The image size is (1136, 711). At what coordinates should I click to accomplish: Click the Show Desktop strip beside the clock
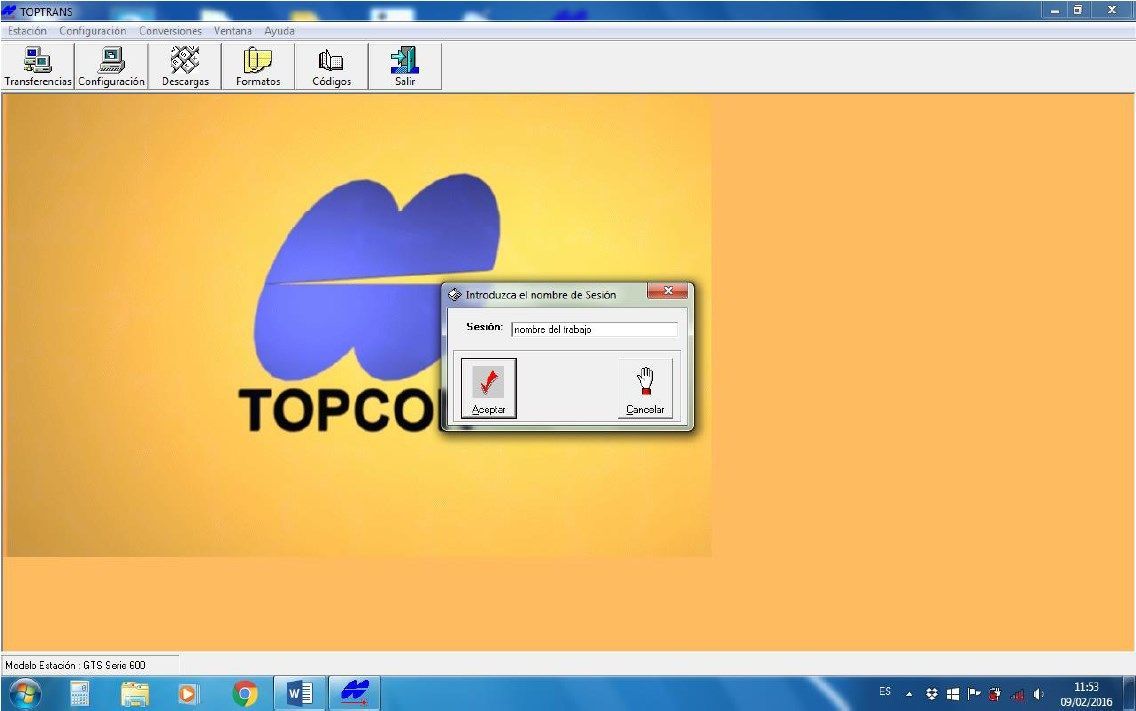[x=1129, y=694]
